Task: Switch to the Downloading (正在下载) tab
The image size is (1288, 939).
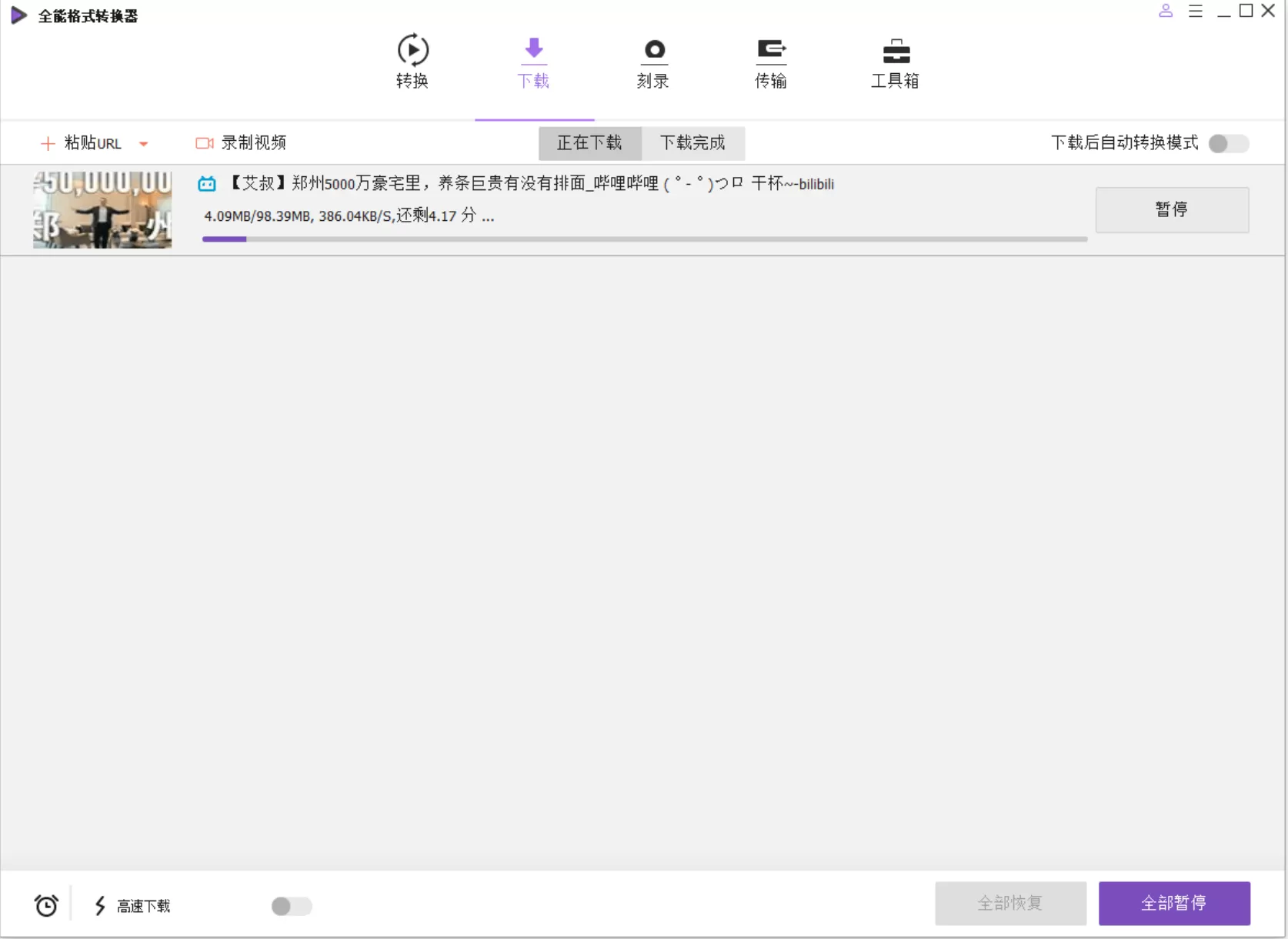Action: point(589,143)
